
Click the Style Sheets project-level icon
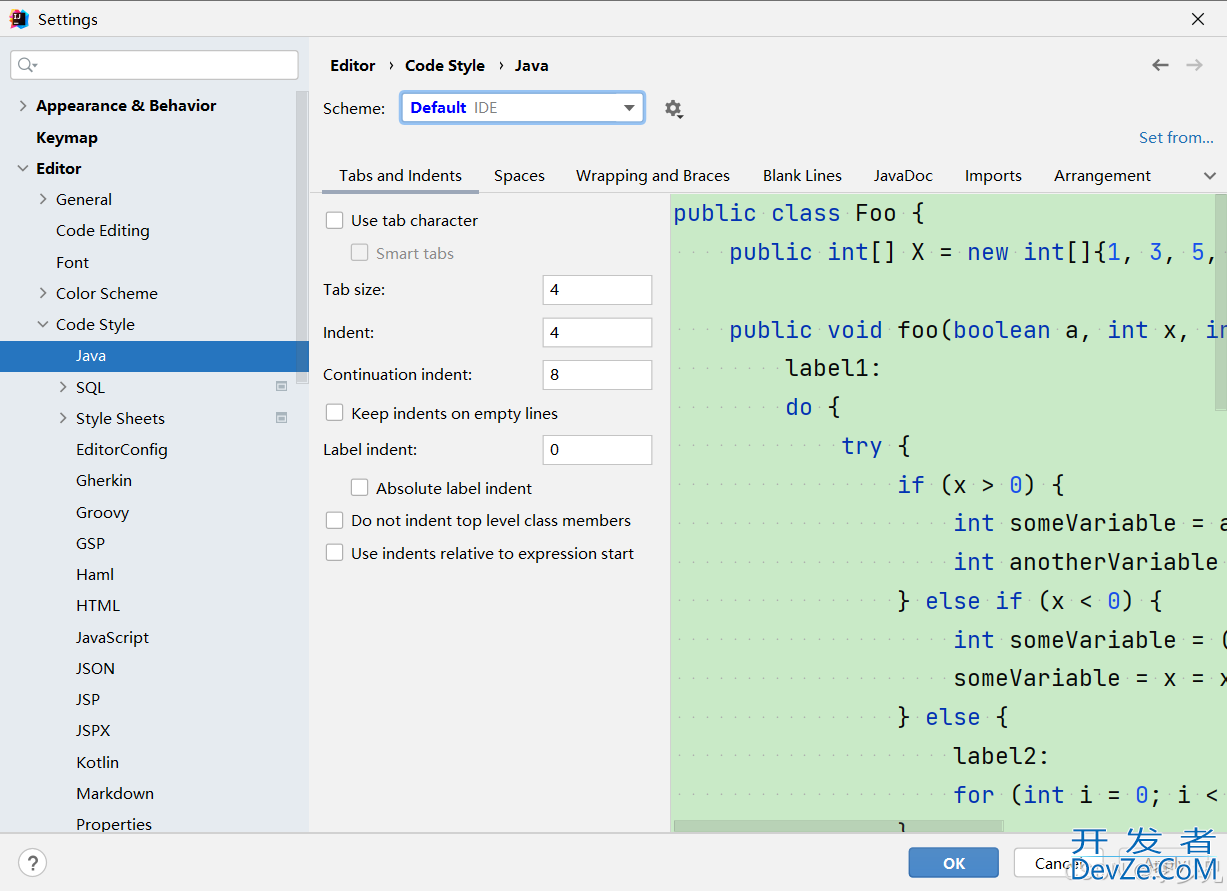[x=282, y=417]
